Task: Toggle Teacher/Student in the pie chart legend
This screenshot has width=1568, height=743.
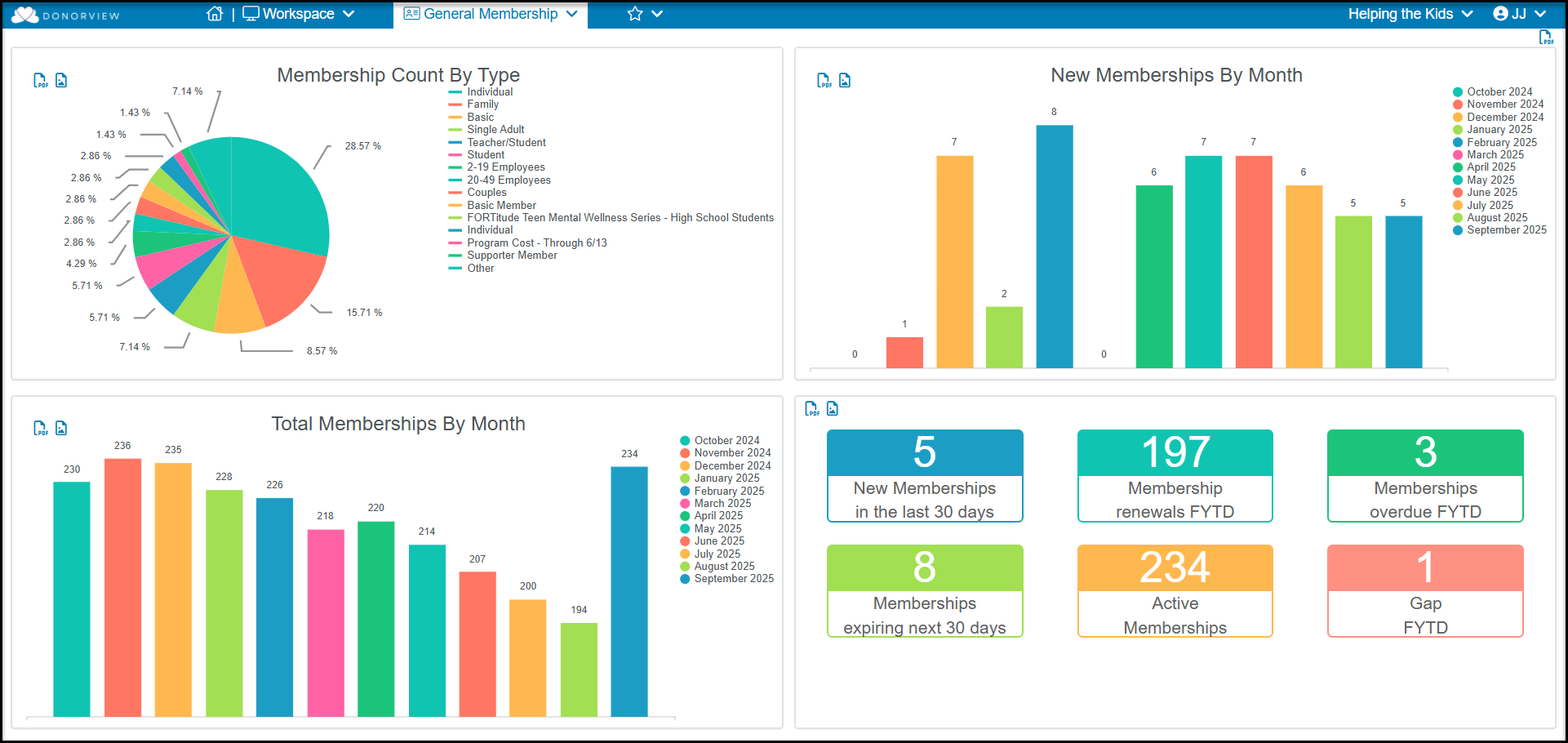Action: tap(497, 142)
